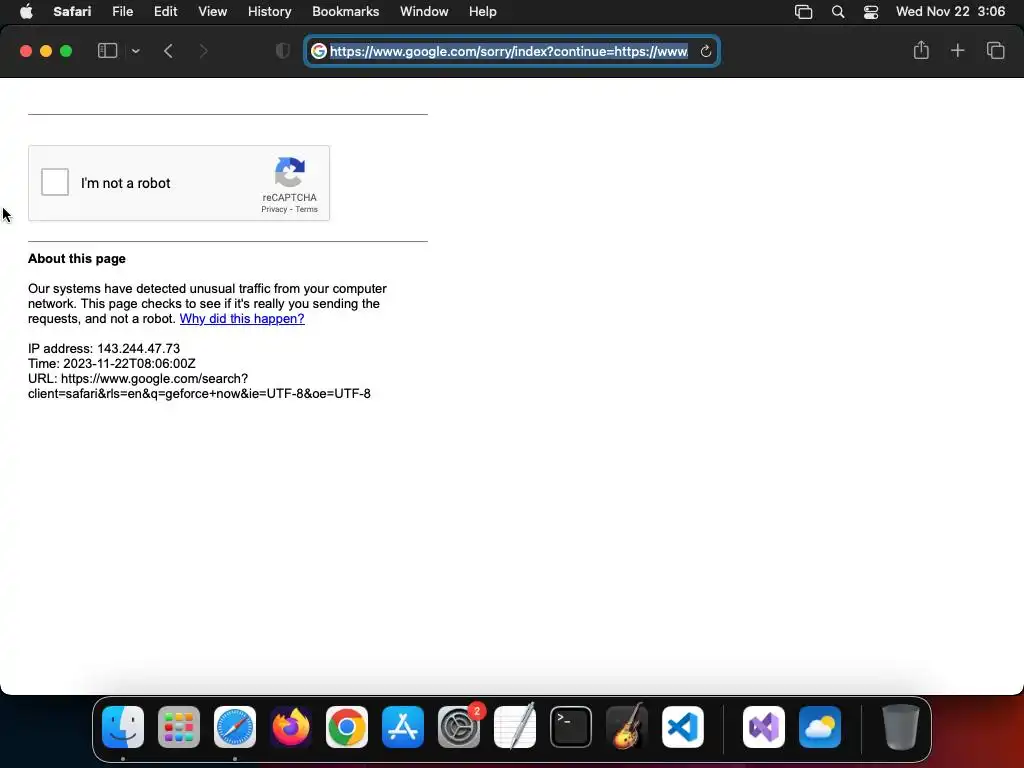
Task: Expand the sidebar tab group dropdown
Action: click(135, 51)
